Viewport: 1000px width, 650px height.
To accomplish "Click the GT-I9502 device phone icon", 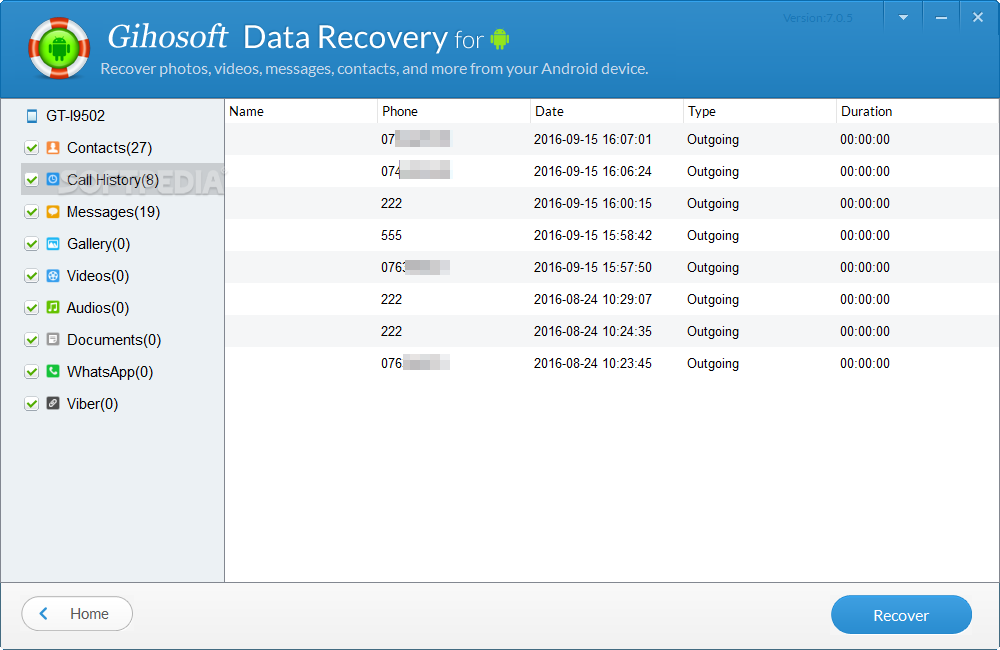I will pos(31,116).
